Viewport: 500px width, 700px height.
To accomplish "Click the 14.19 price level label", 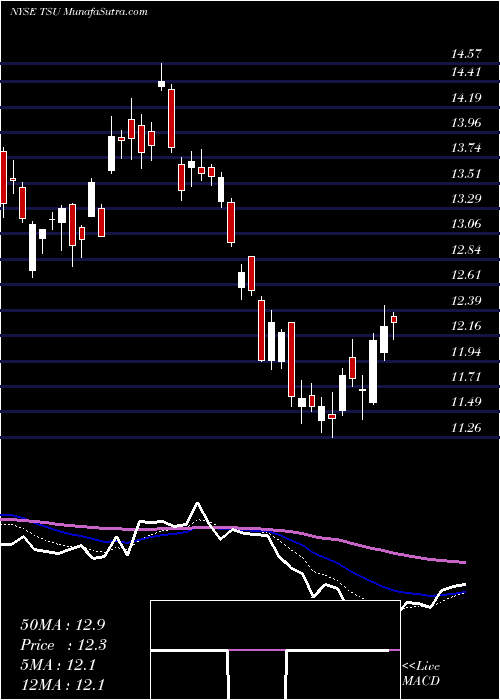I will tap(466, 97).
